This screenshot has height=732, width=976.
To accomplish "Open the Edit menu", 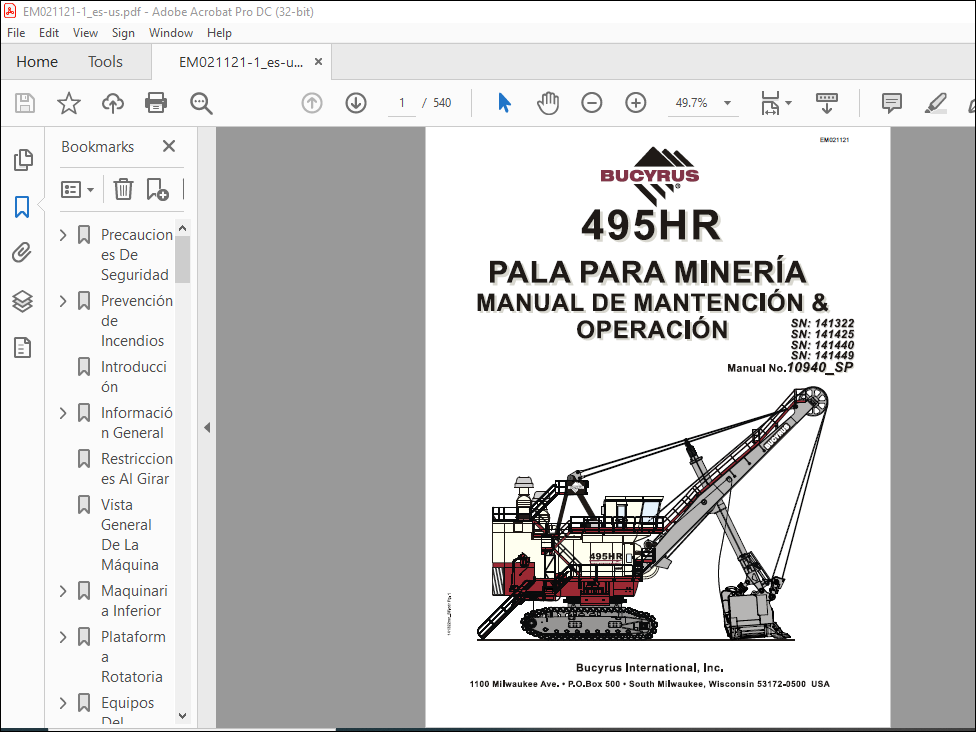I will click(49, 33).
